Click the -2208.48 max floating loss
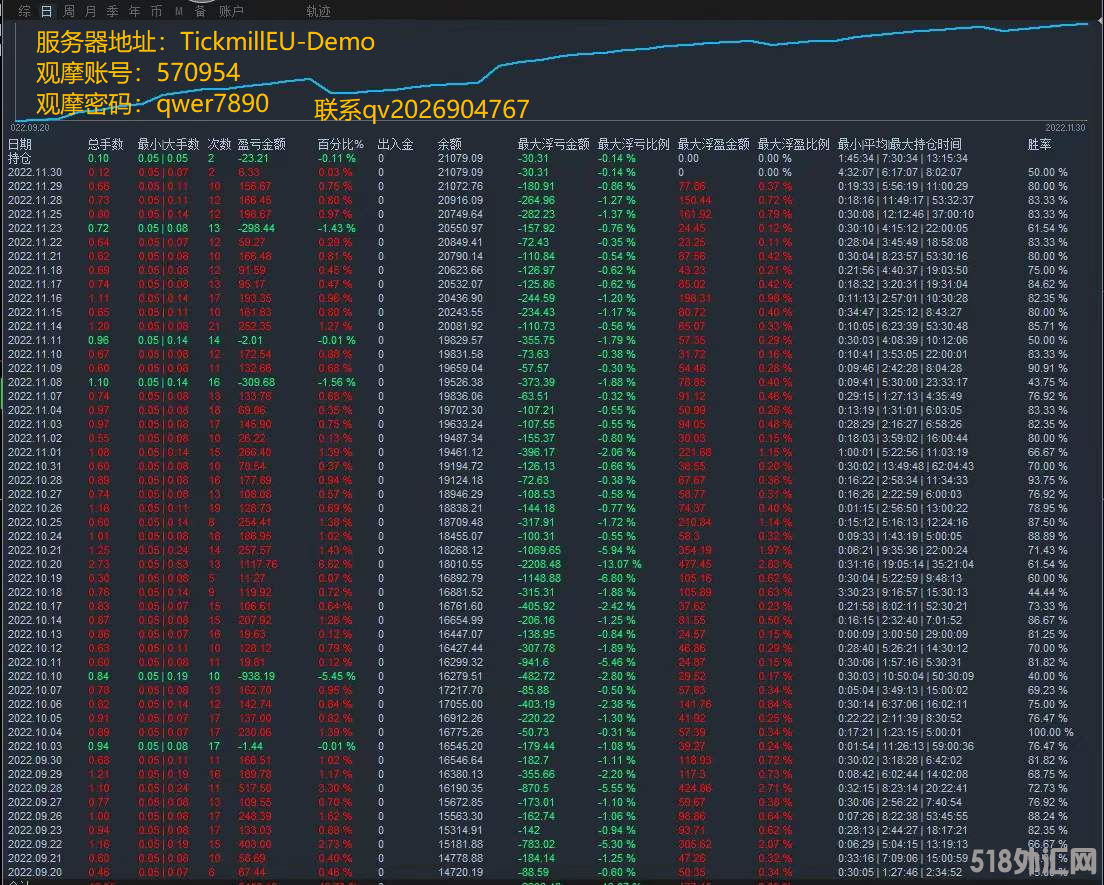 tap(539, 564)
